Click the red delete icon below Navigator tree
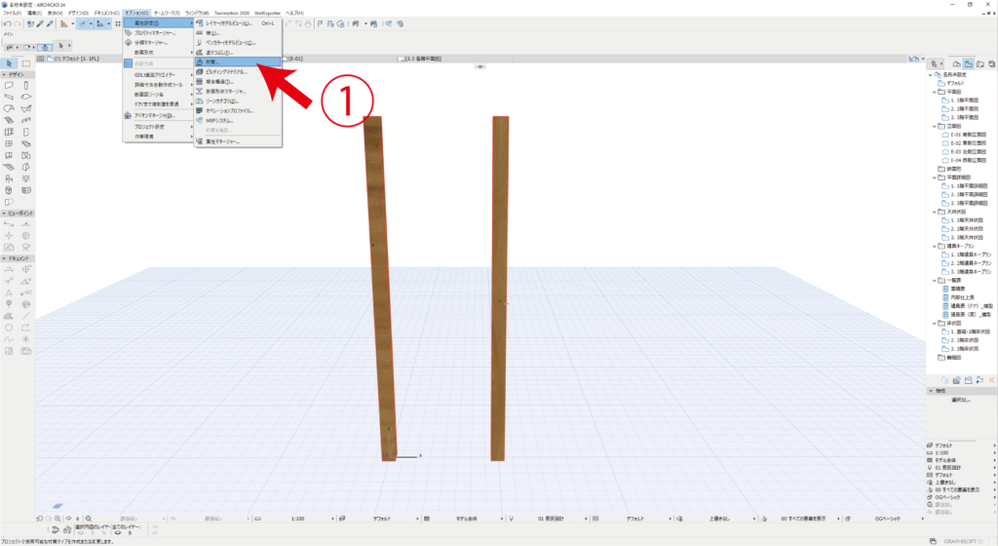The width and height of the screenshot is (998, 546). coord(992,380)
